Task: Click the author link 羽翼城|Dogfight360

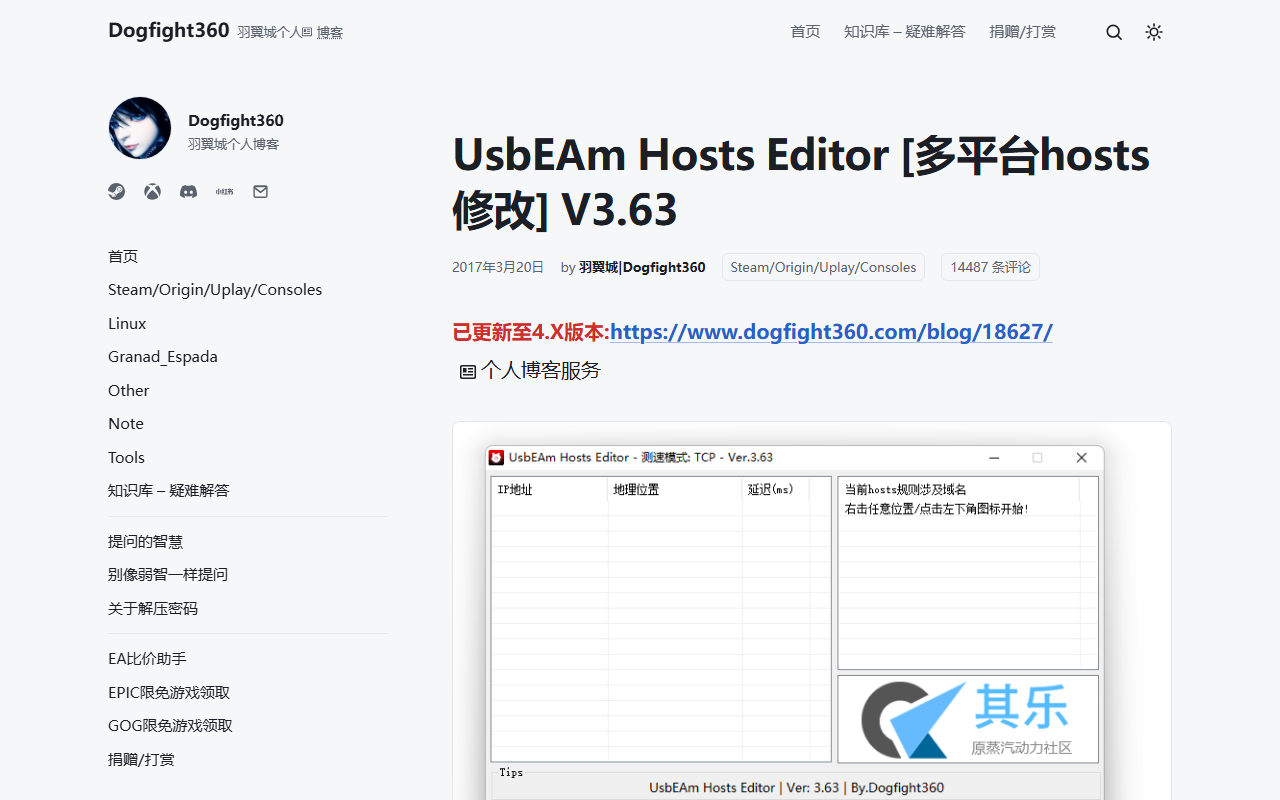Action: click(x=642, y=267)
